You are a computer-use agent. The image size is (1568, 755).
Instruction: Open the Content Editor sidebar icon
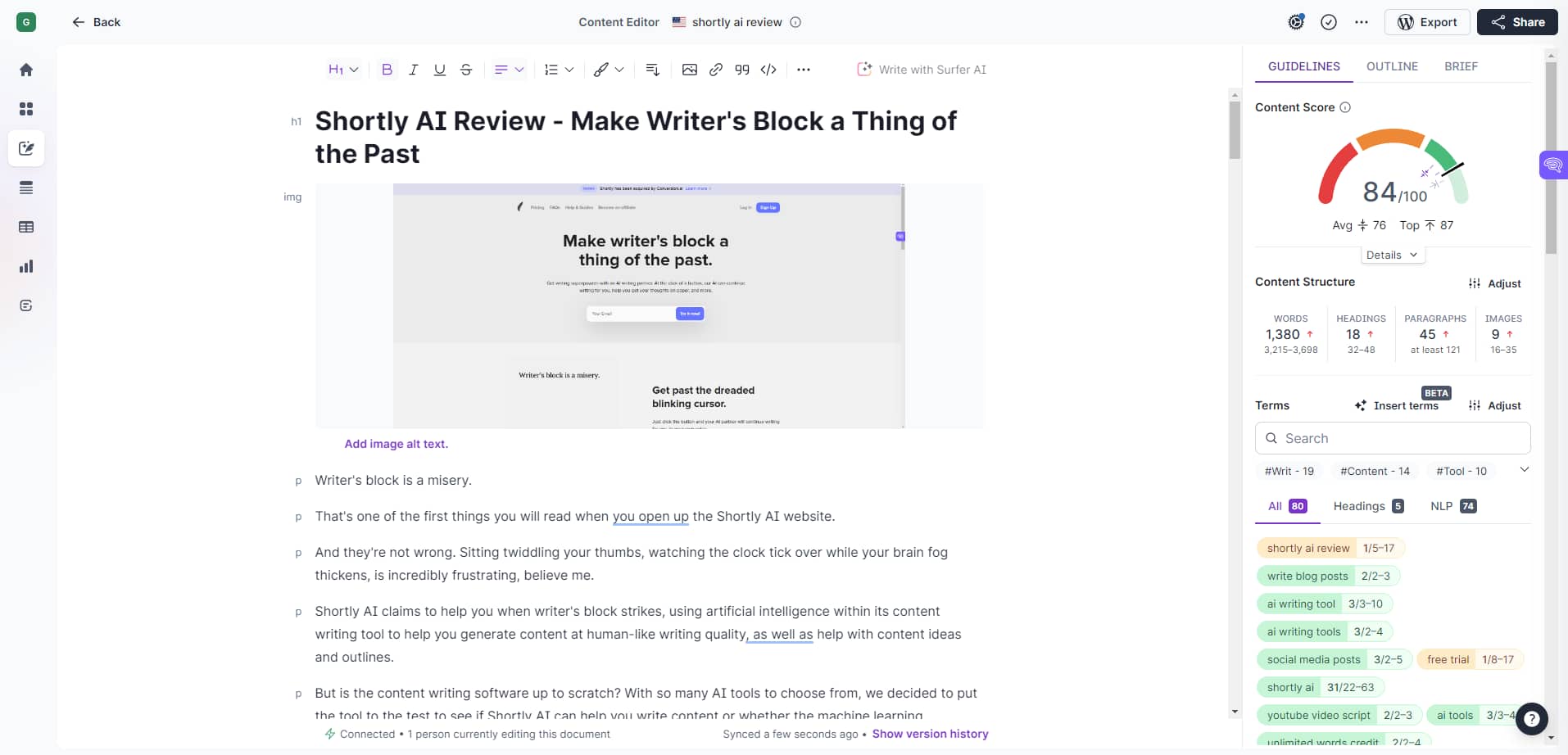[x=26, y=148]
